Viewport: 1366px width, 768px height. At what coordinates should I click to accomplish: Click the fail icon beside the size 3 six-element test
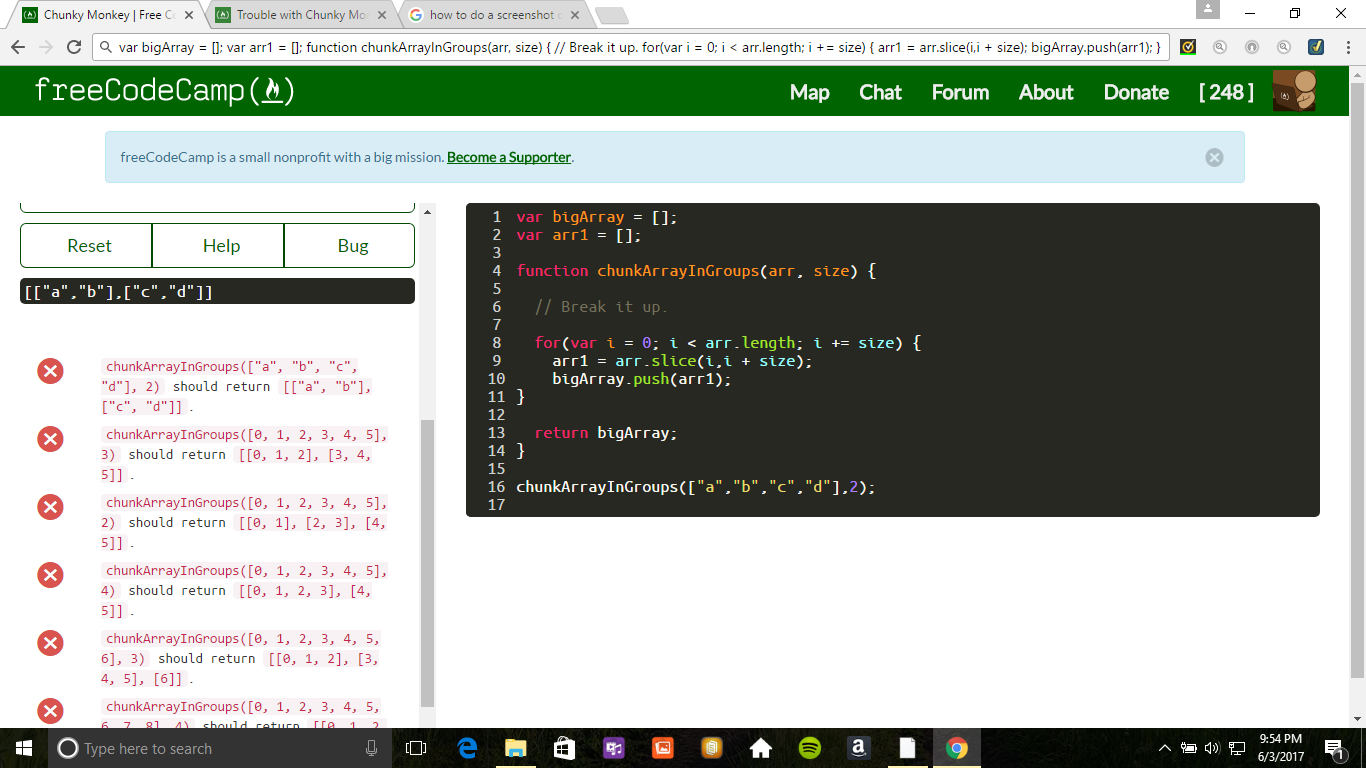[x=50, y=439]
